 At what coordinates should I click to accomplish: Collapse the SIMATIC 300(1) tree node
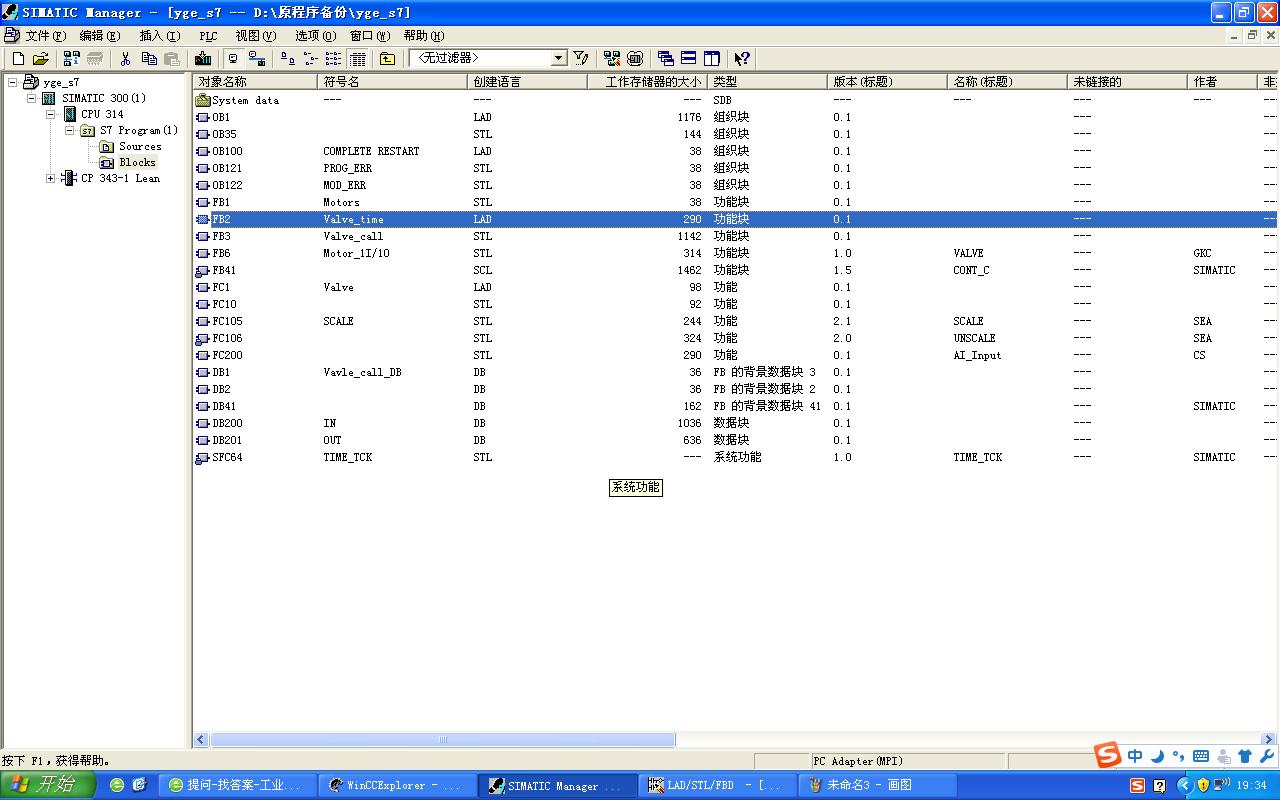click(x=32, y=98)
